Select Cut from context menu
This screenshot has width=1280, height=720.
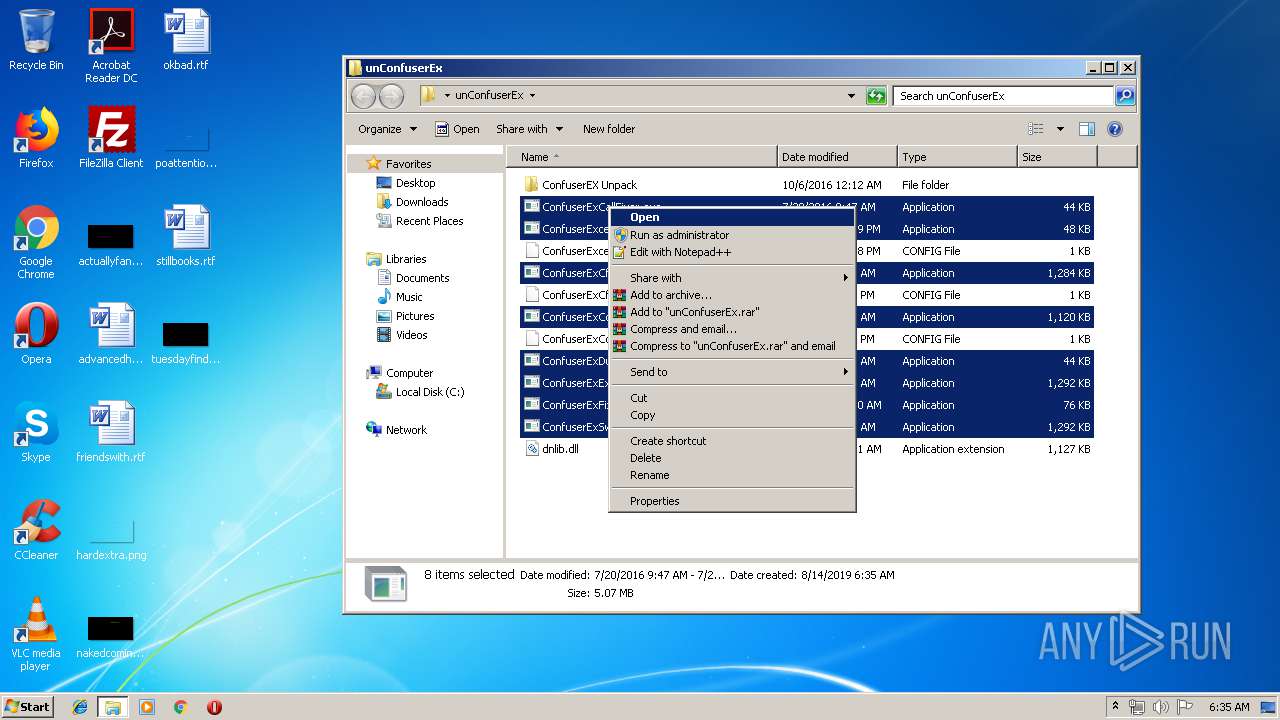(x=732, y=398)
